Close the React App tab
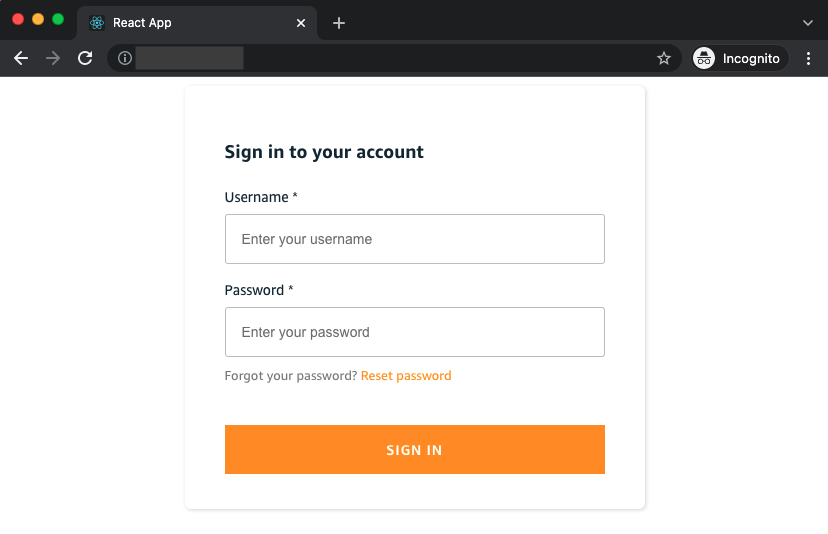Screen dimensions: 828x534 pos(301,23)
